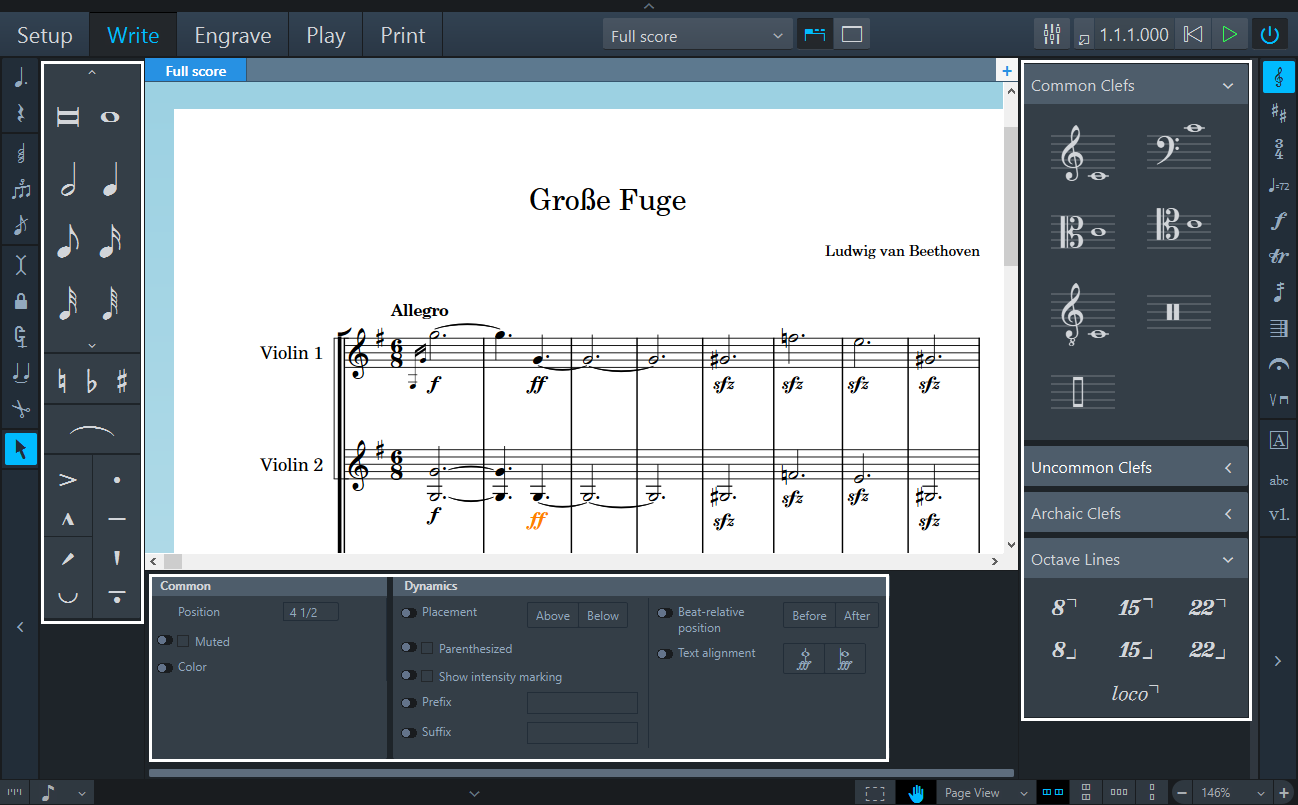Switch to Play mode
The width and height of the screenshot is (1298, 805).
pos(326,36)
